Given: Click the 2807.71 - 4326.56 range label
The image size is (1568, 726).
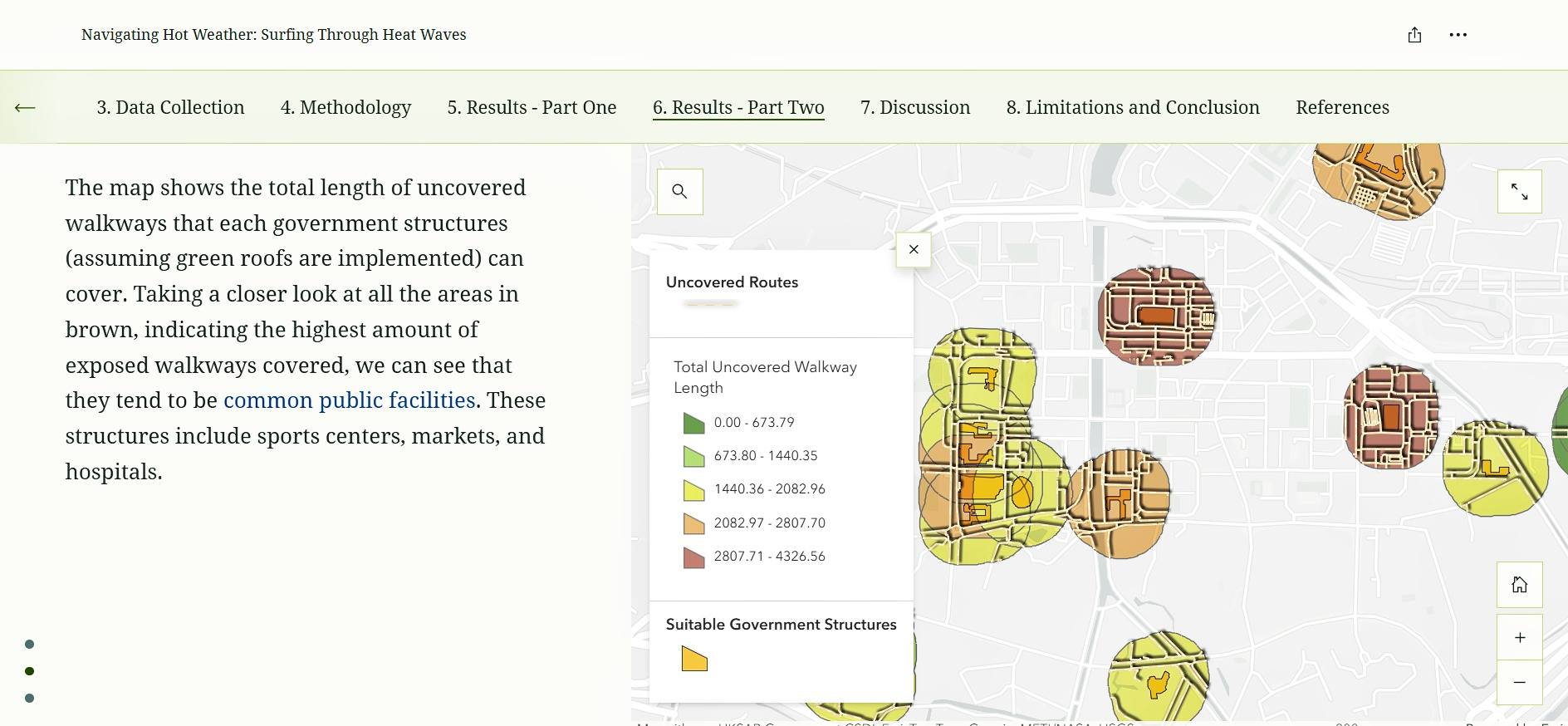Looking at the screenshot, I should pyautogui.click(x=770, y=557).
